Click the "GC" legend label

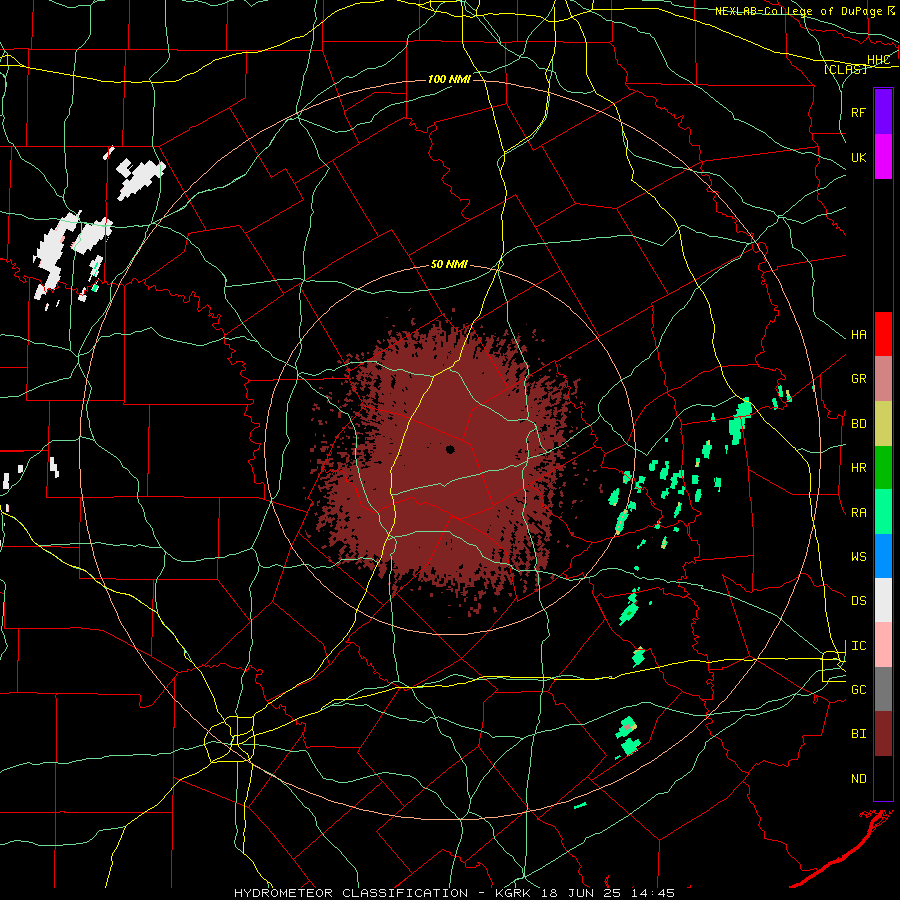[858, 690]
